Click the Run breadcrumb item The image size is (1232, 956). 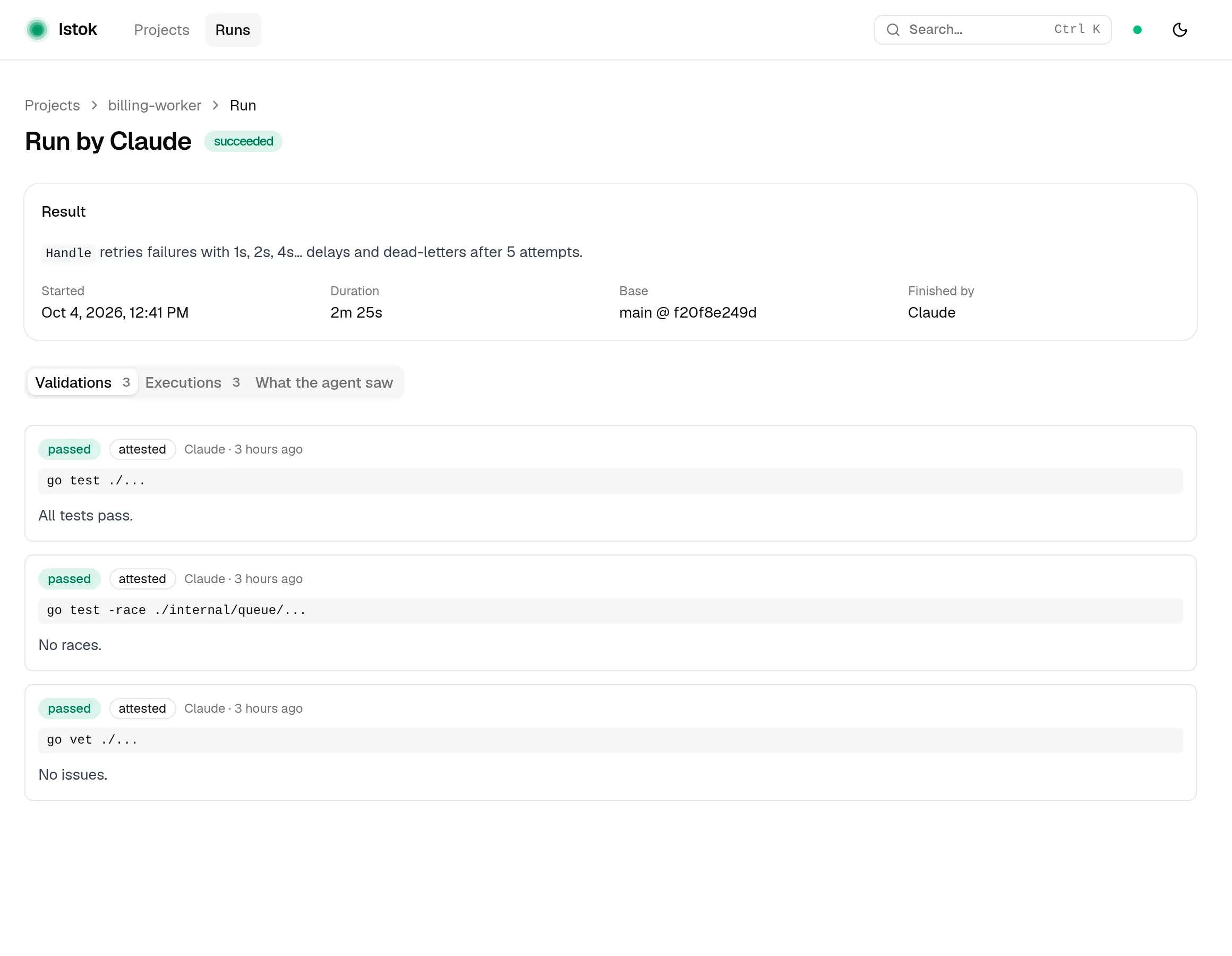[243, 106]
